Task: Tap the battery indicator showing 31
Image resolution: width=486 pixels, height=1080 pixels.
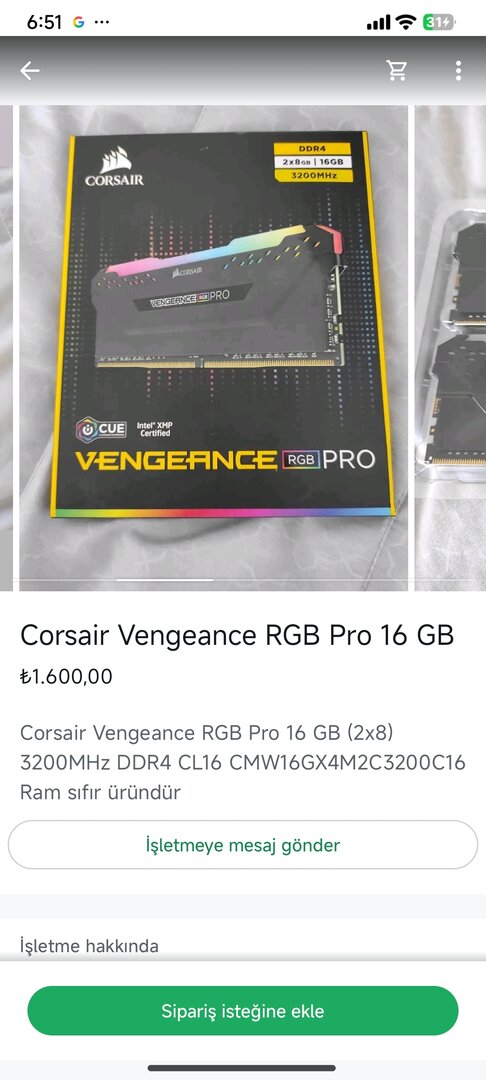Action: tap(439, 22)
